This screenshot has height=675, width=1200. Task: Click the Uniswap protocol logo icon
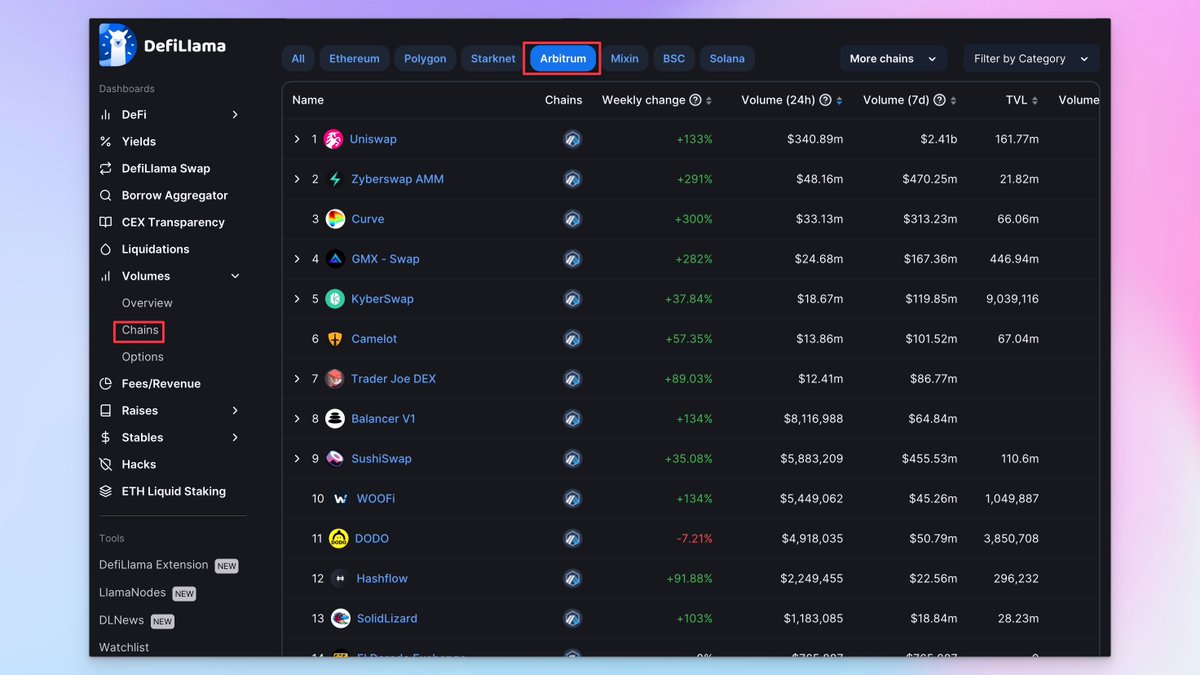coord(334,139)
